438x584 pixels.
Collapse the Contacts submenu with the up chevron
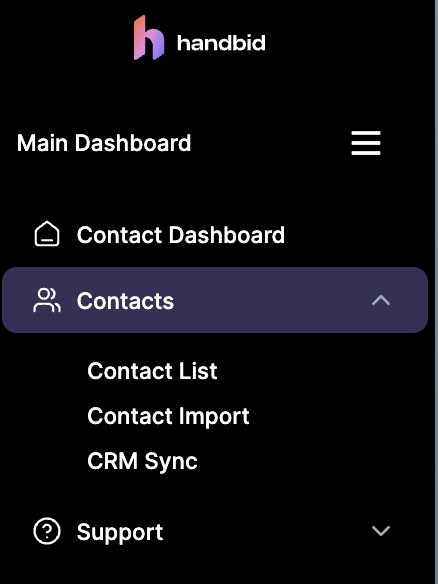coord(381,300)
